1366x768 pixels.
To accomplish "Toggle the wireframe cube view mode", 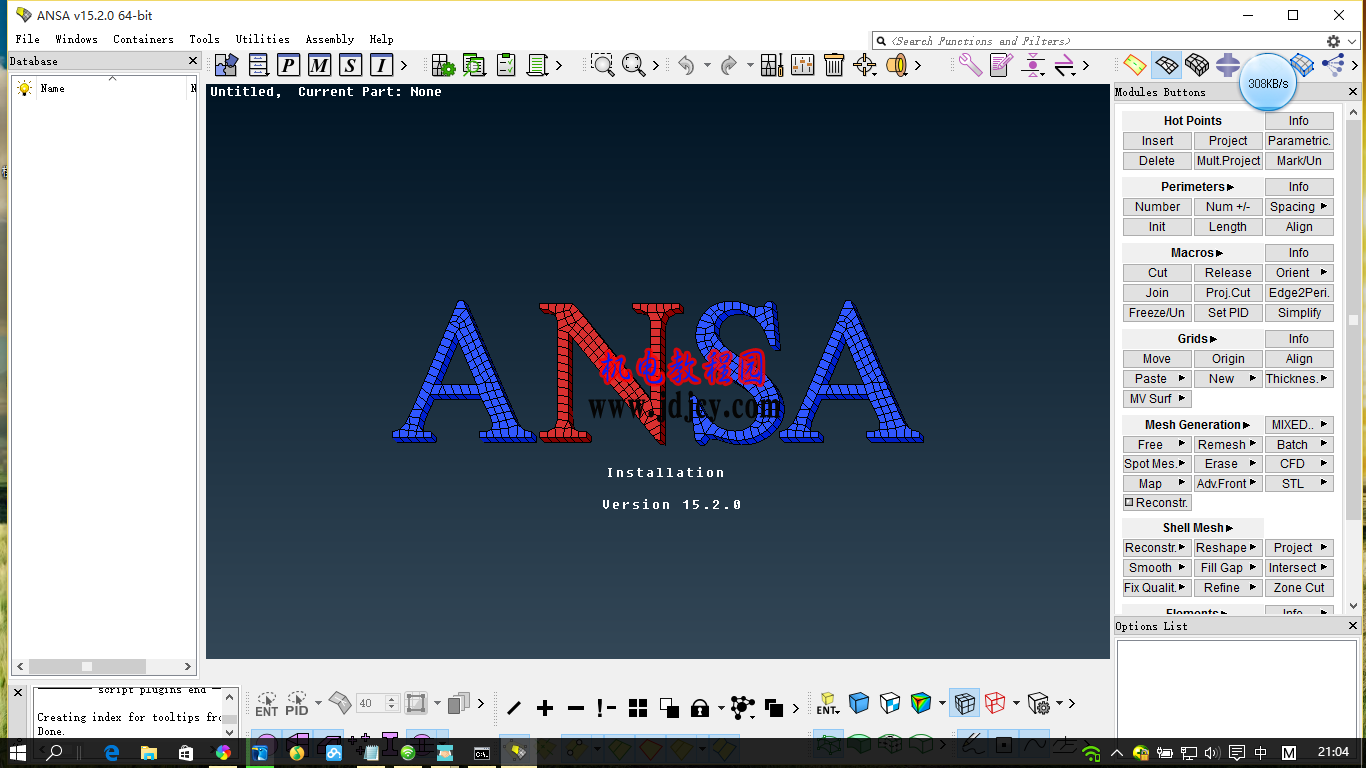I will tap(964, 703).
